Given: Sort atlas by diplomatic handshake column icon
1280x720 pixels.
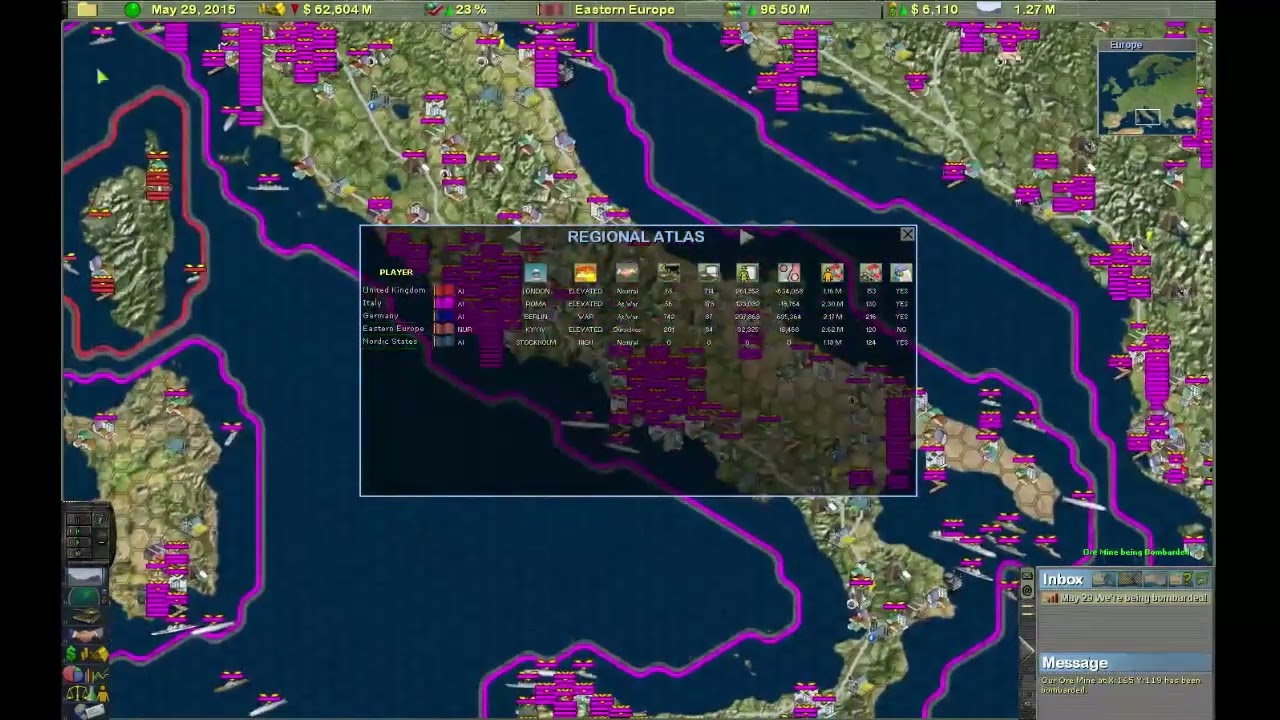Looking at the screenshot, I should pyautogui.click(x=627, y=273).
